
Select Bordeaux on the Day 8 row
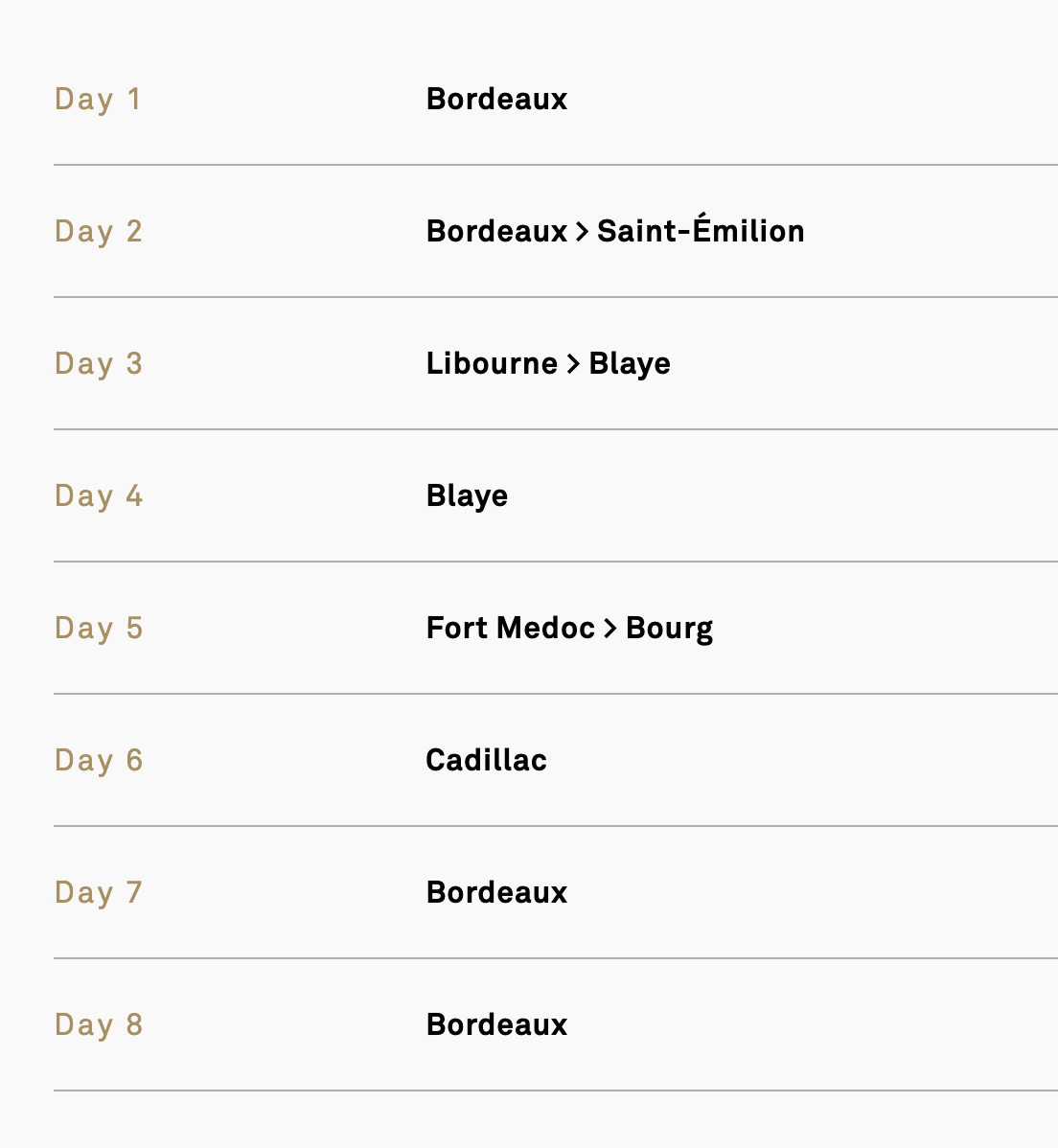point(496,1024)
